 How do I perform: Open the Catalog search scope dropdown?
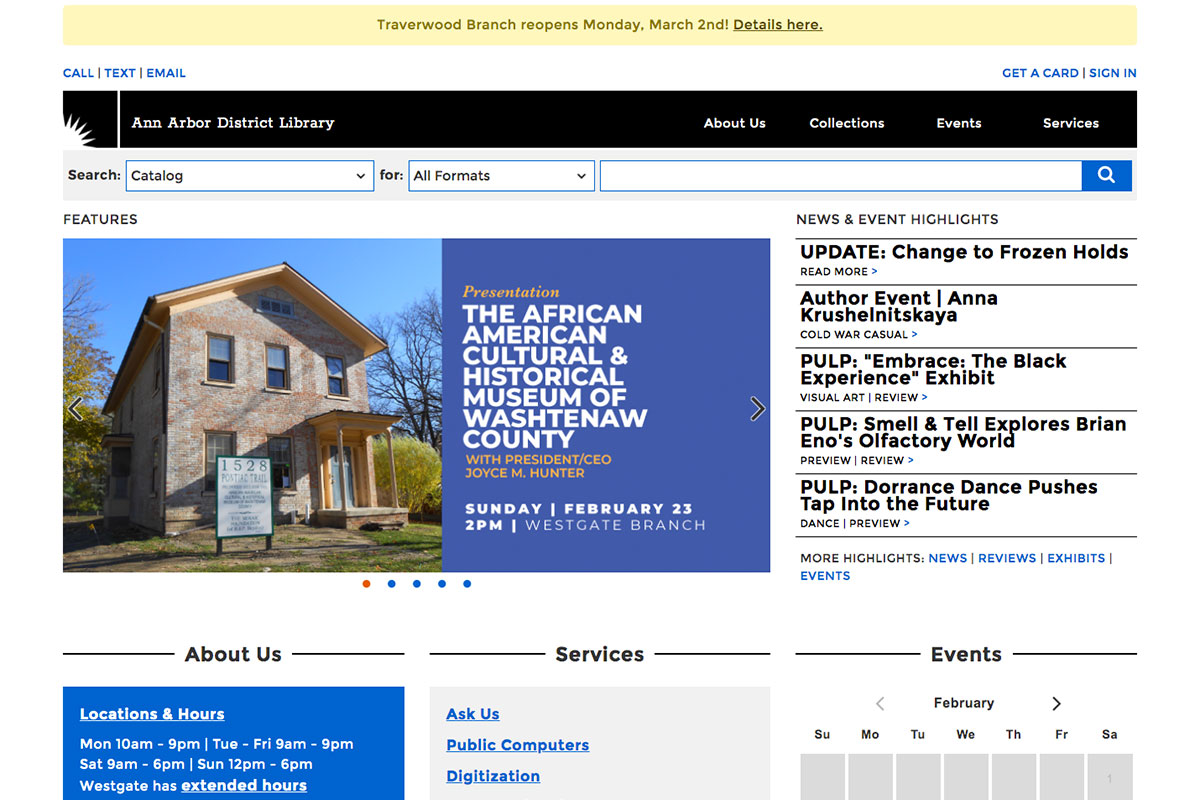pyautogui.click(x=249, y=175)
